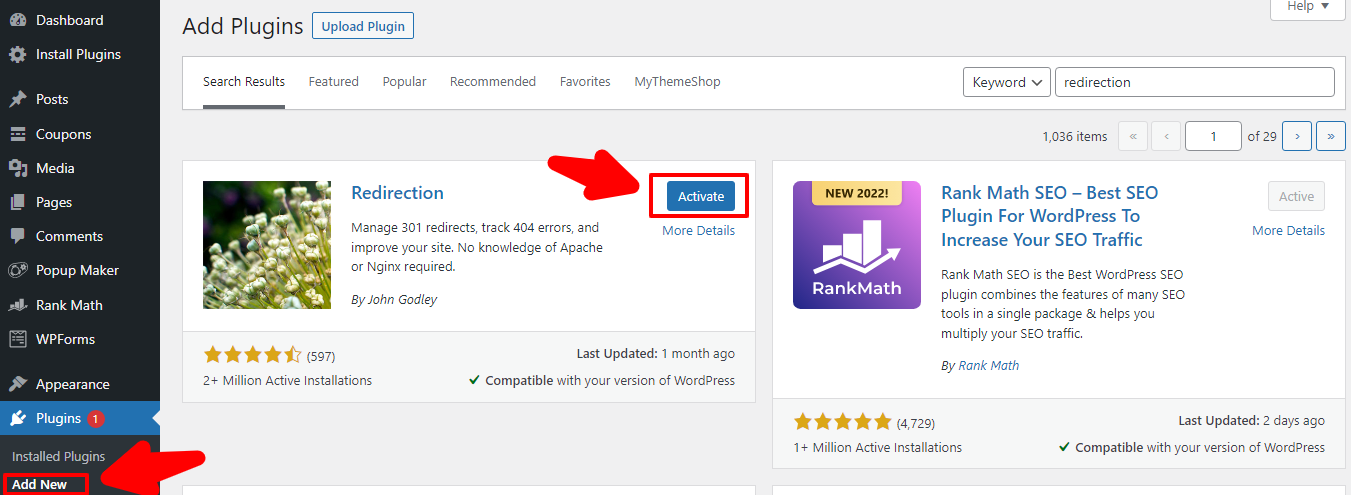The width and height of the screenshot is (1351, 495).
Task: Switch to the Recommended tab
Action: 493,82
